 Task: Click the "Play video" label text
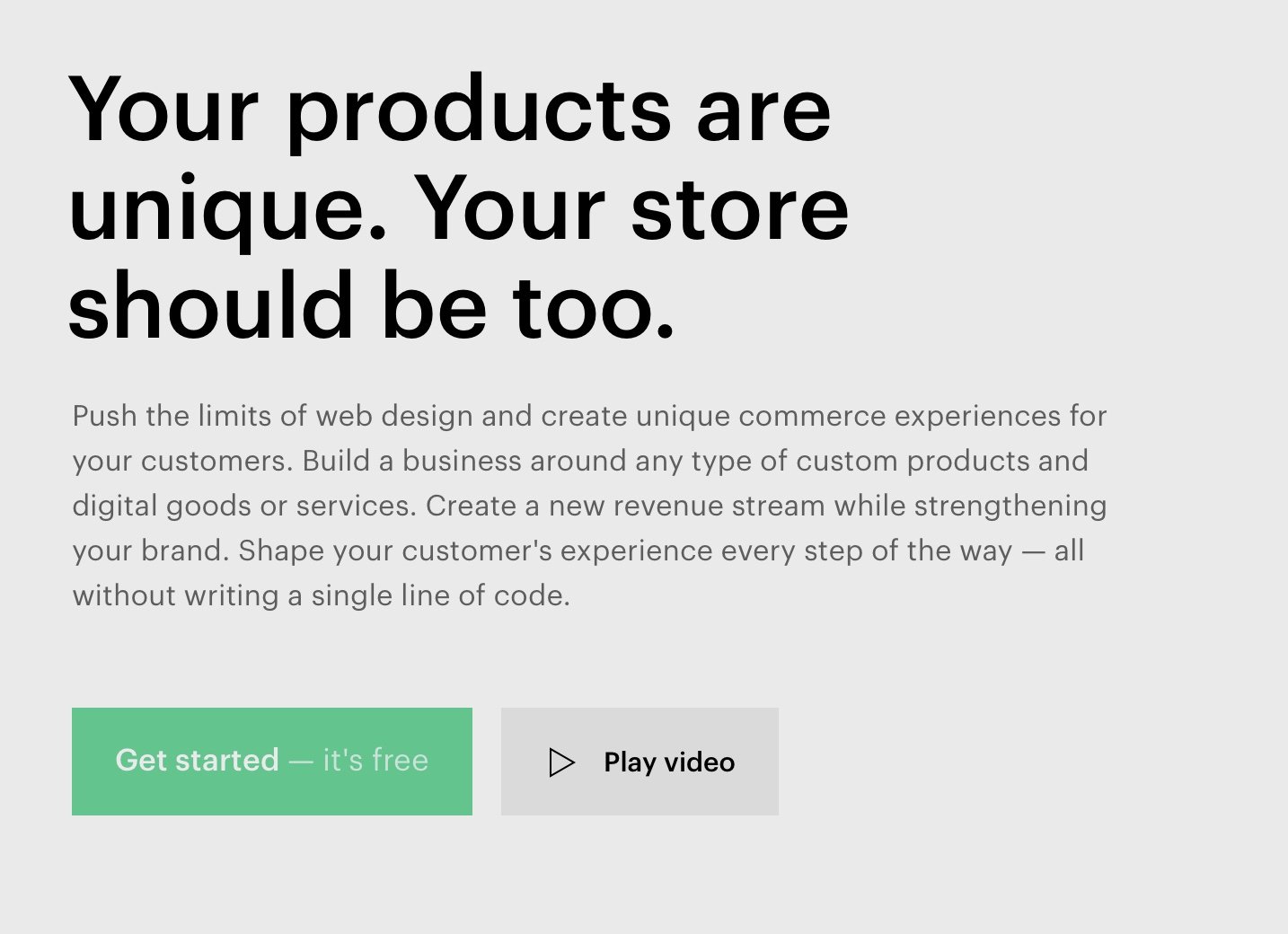pos(669,762)
